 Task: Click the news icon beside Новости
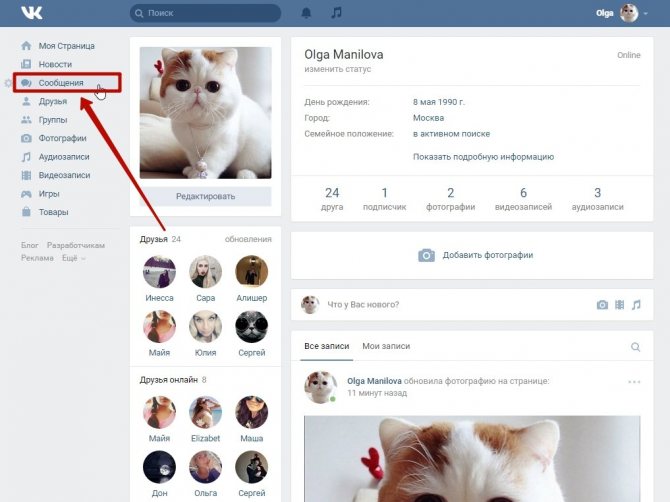point(26,64)
